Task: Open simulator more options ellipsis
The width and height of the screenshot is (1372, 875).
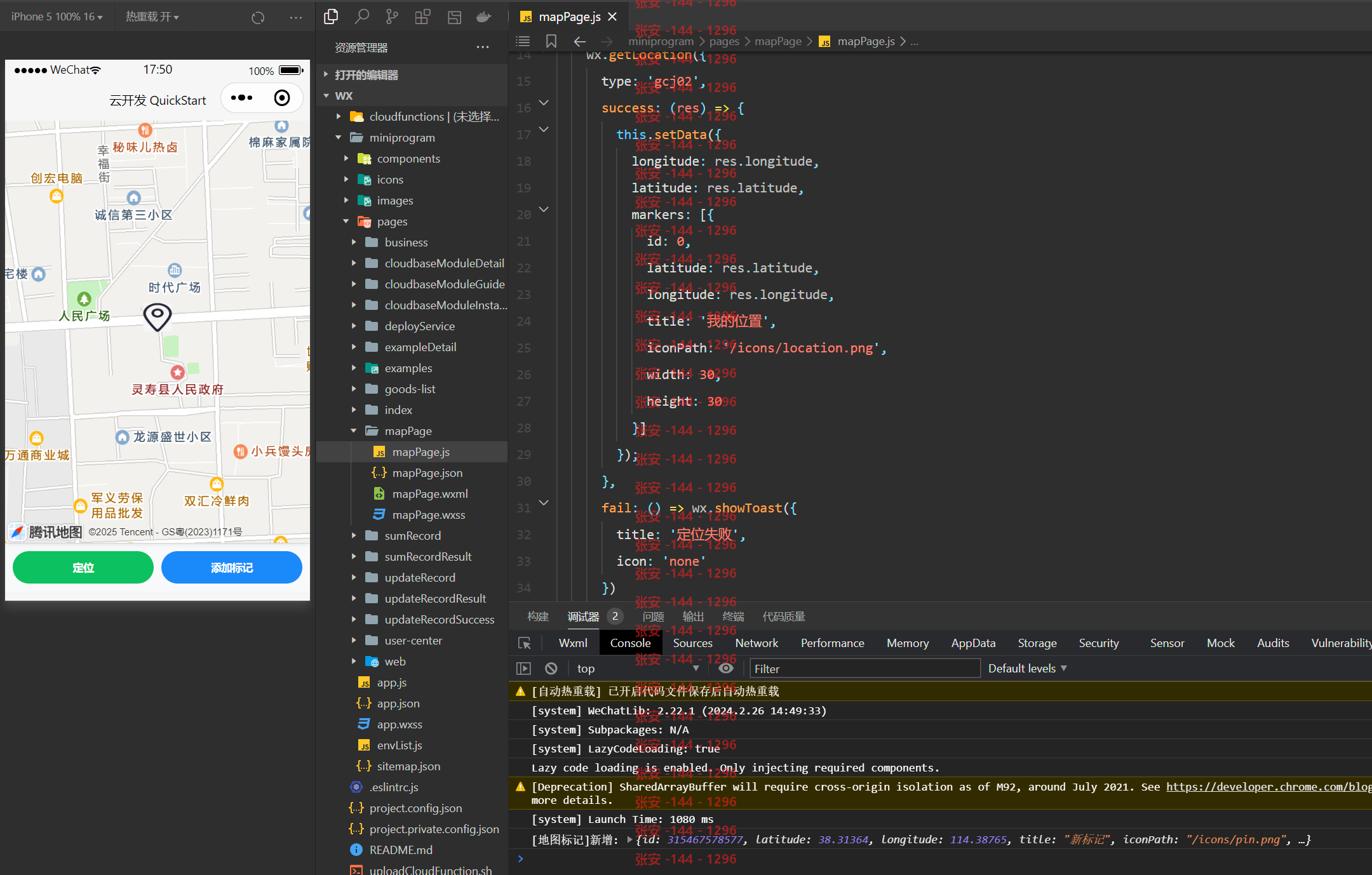Action: tap(296, 17)
